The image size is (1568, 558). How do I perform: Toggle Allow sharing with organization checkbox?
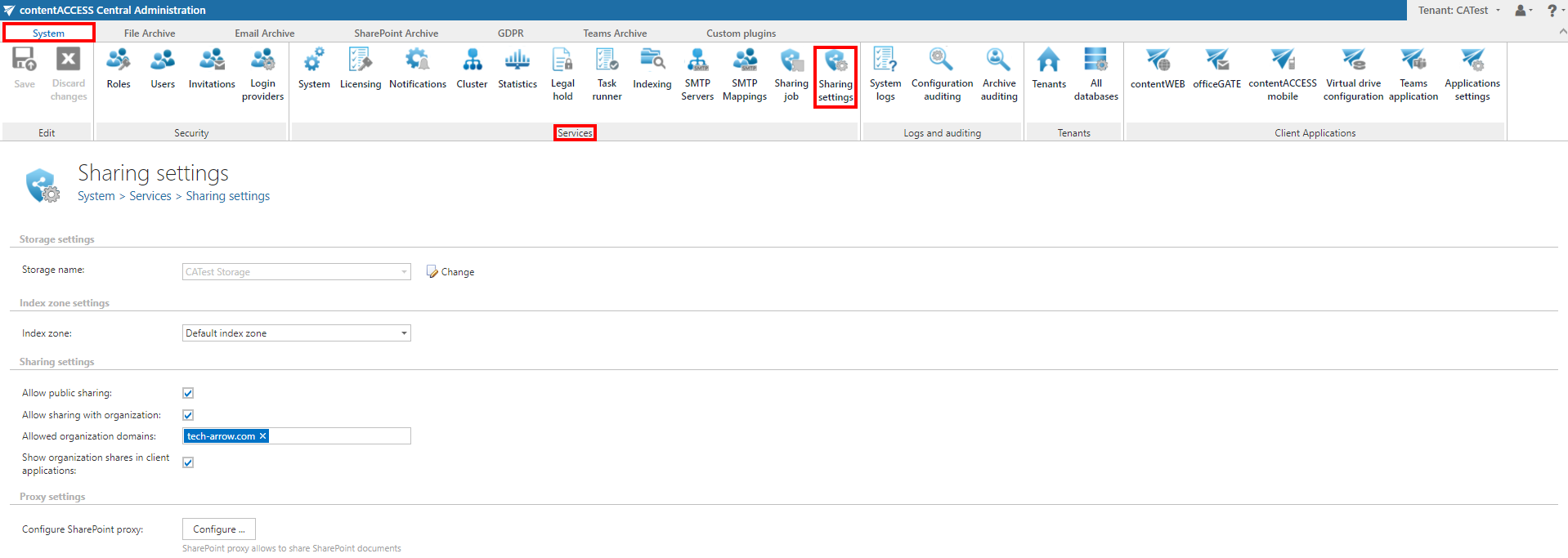click(188, 415)
